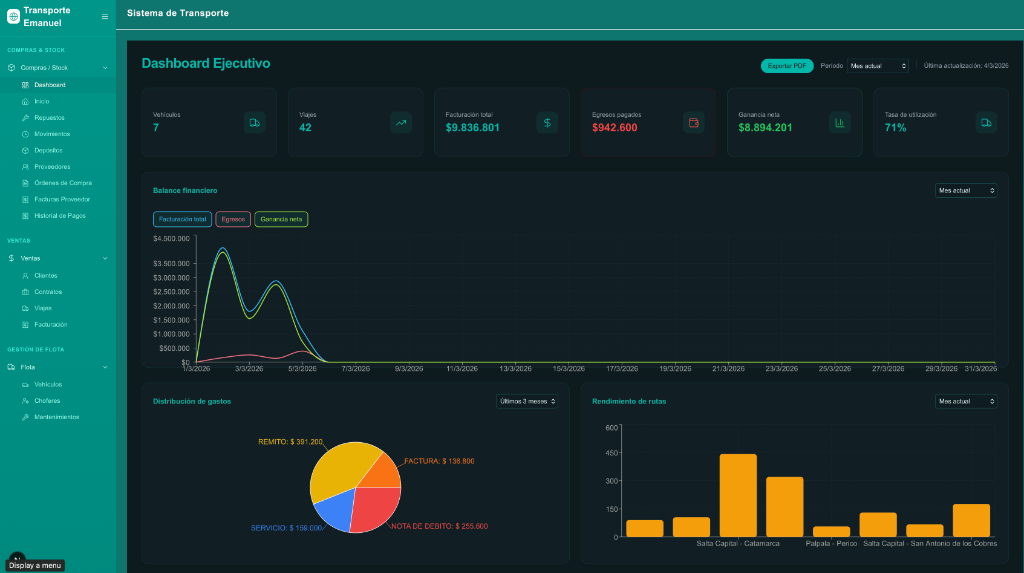
Task: Open Repuestos in the sidebar
Action: [x=48, y=118]
